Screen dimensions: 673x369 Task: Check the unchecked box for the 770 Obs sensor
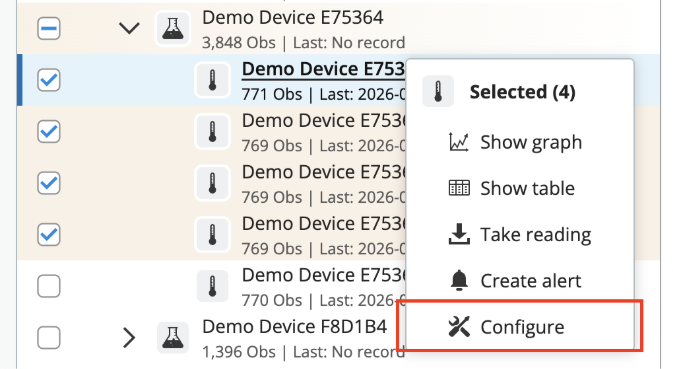(x=49, y=286)
